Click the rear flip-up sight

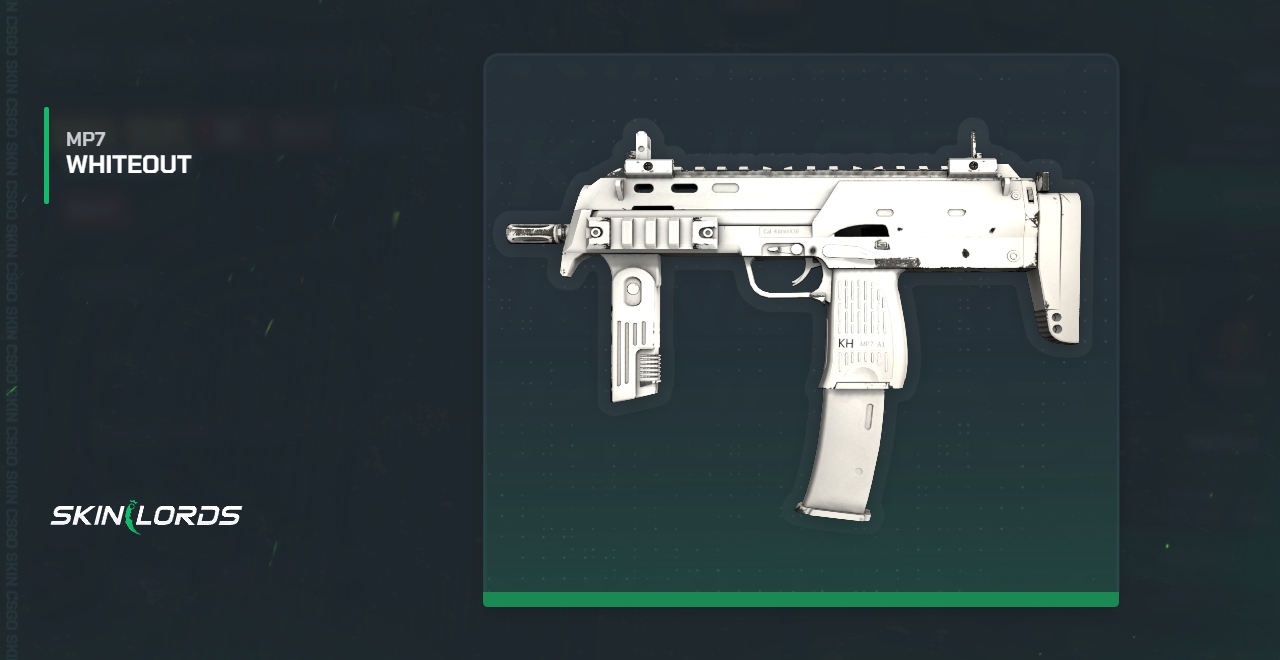(970, 155)
